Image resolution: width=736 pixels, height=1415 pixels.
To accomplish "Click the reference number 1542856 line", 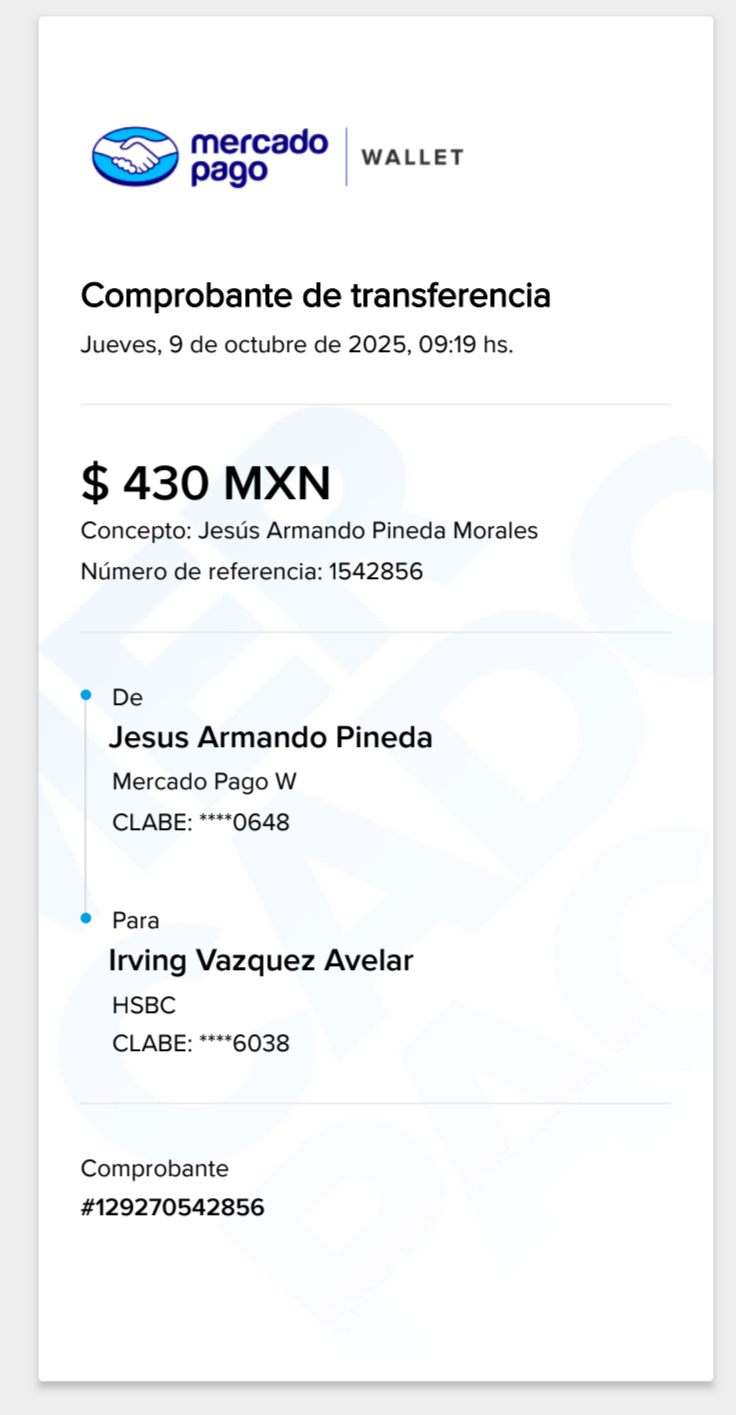I will pos(251,572).
